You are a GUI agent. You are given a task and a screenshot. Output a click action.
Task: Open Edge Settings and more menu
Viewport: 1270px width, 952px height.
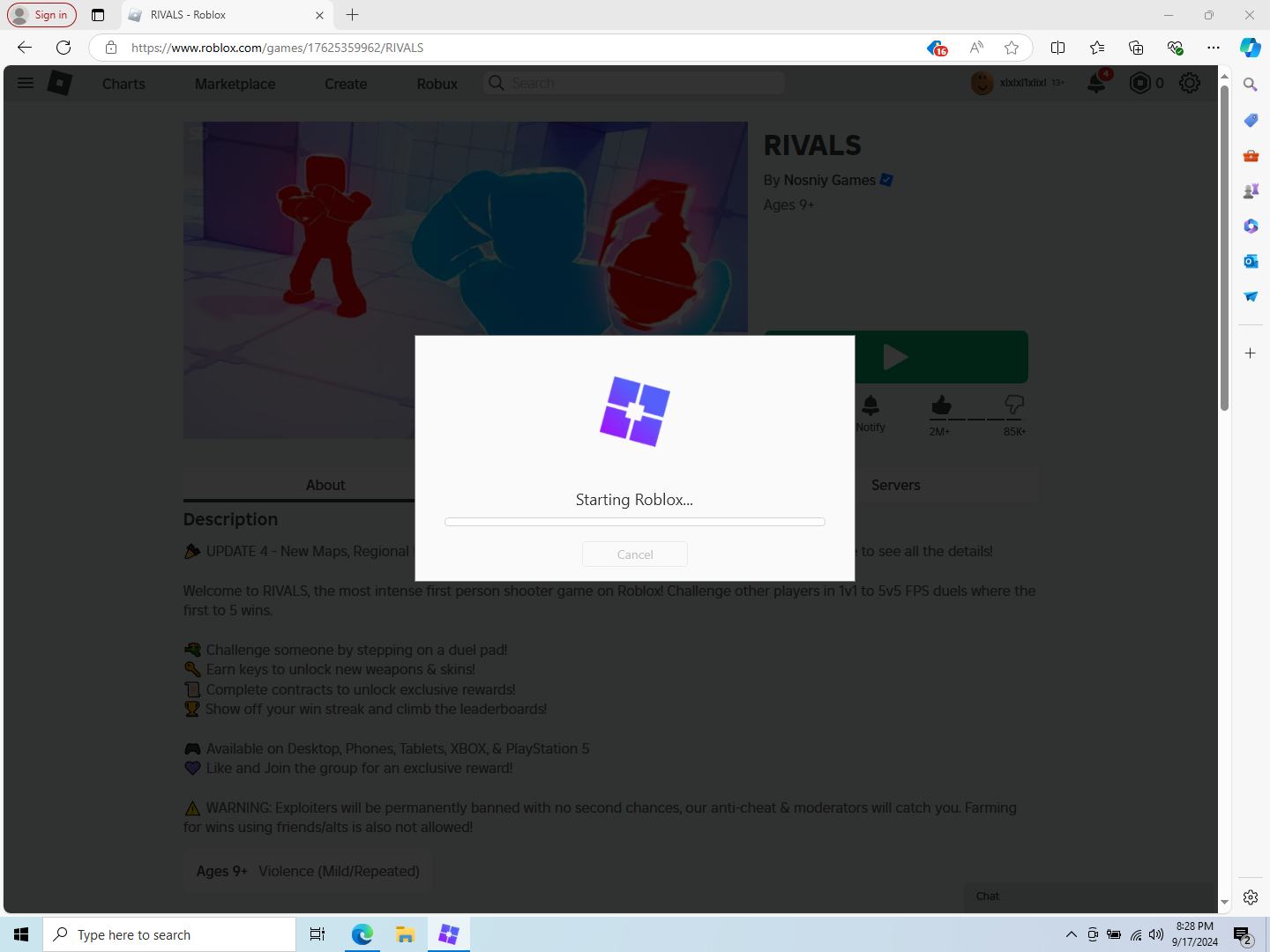1214,48
